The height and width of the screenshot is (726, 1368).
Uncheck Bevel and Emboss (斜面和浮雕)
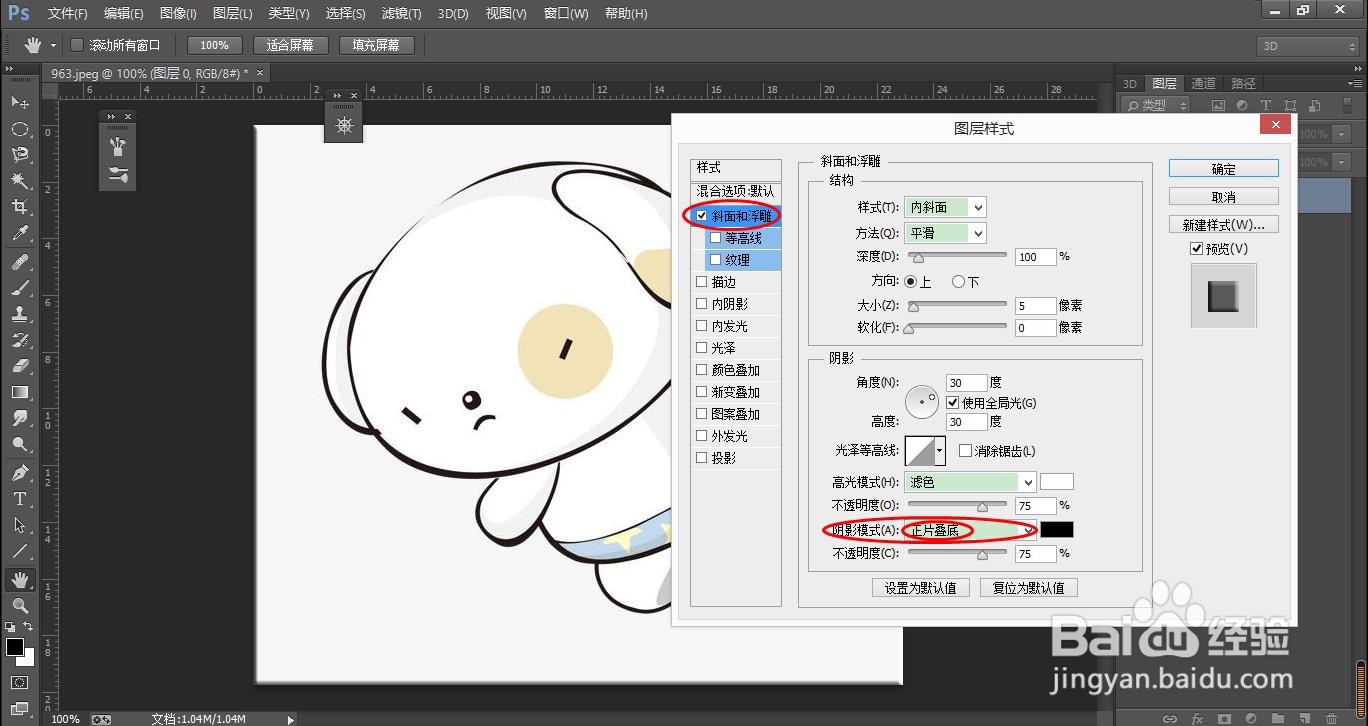point(702,216)
